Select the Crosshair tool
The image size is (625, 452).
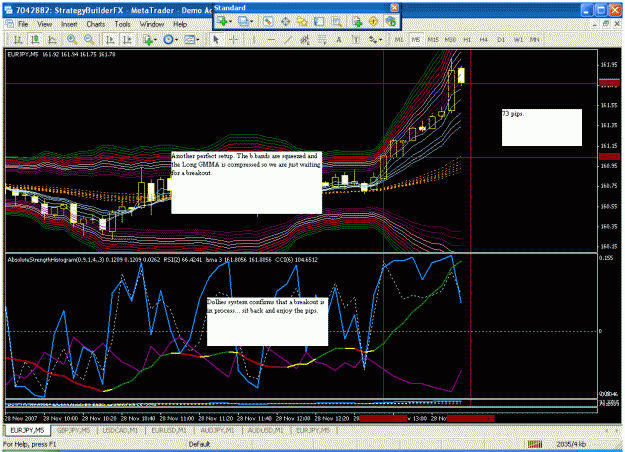click(x=234, y=39)
